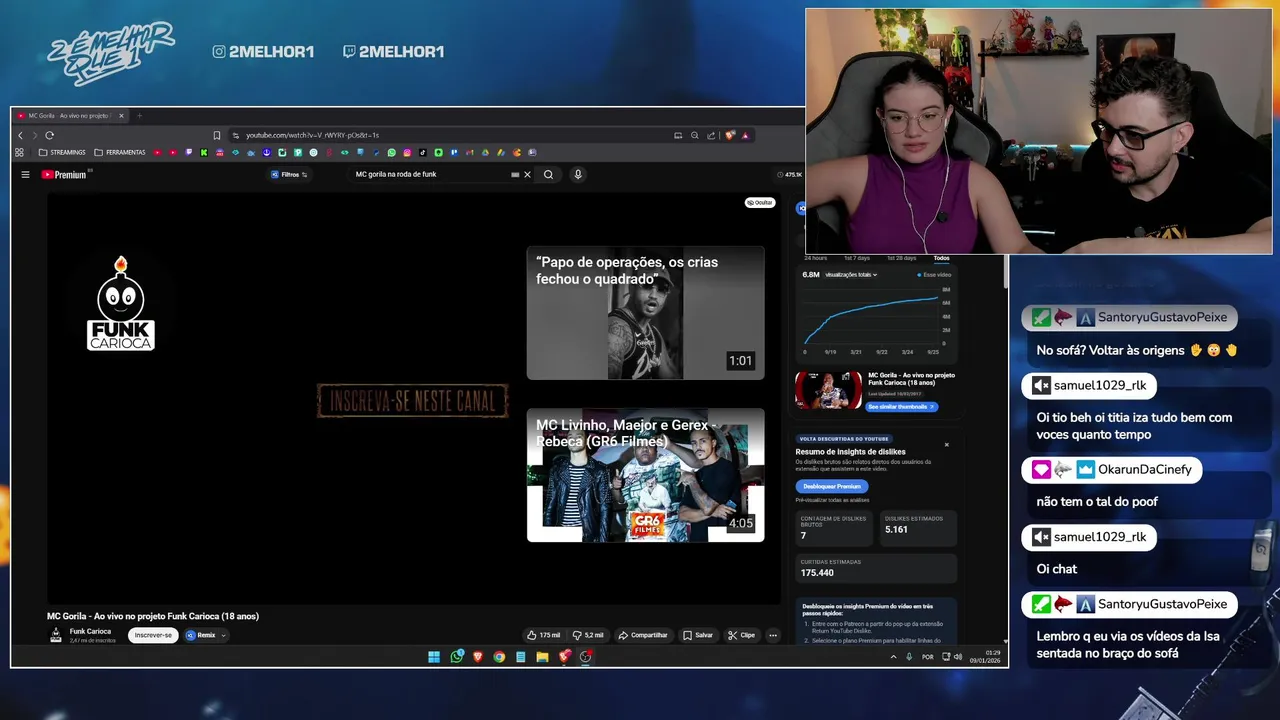Start voice search with microphone icon
This screenshot has height=720, width=1280.
tap(577, 174)
